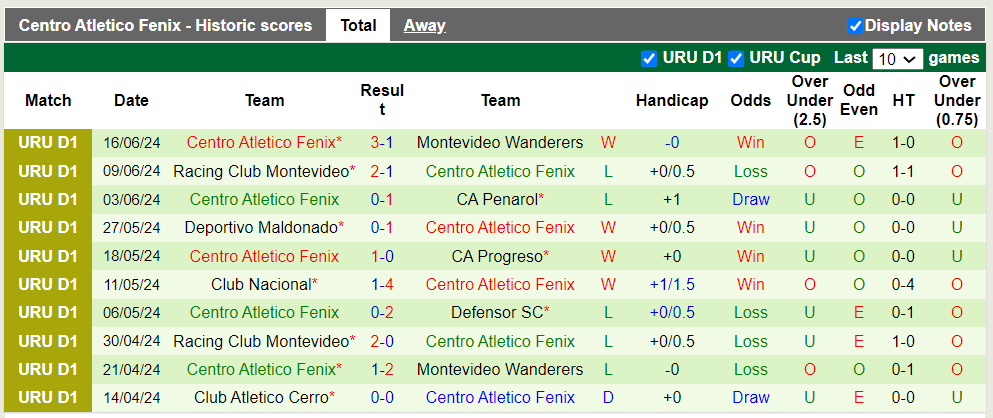This screenshot has width=993, height=418.
Task: Click URU D1 league label in first row
Action: pos(48,143)
